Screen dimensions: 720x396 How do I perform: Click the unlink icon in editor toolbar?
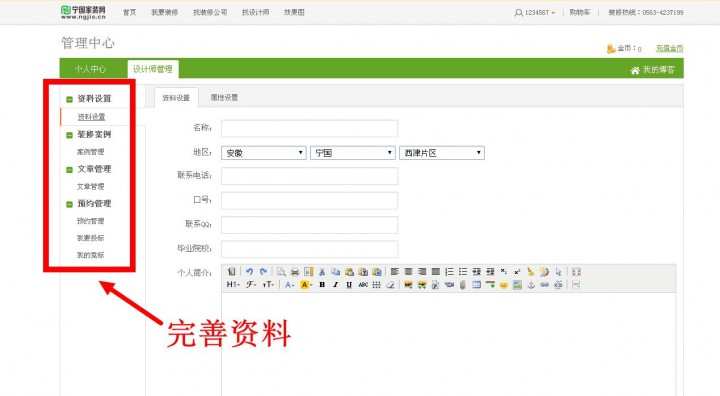coord(558,285)
